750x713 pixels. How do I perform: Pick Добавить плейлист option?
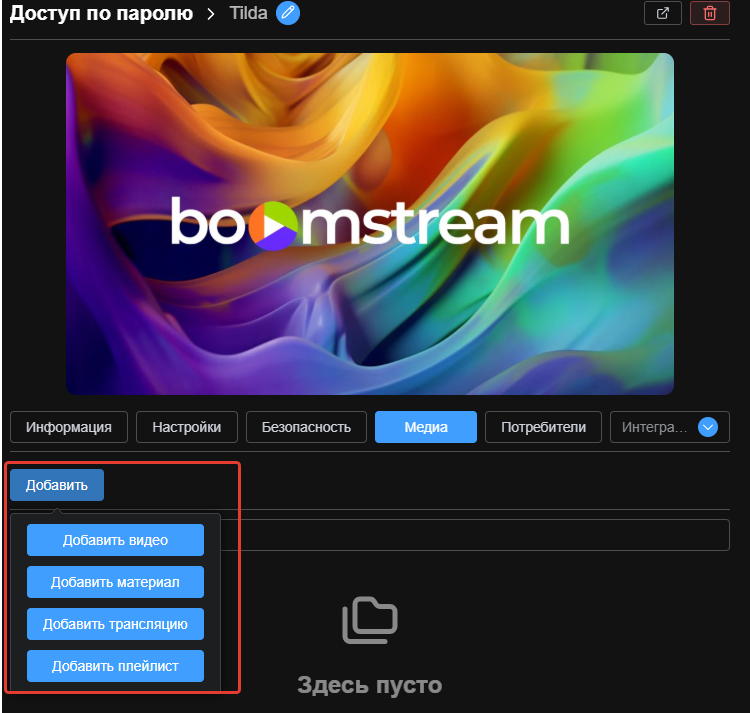click(115, 666)
